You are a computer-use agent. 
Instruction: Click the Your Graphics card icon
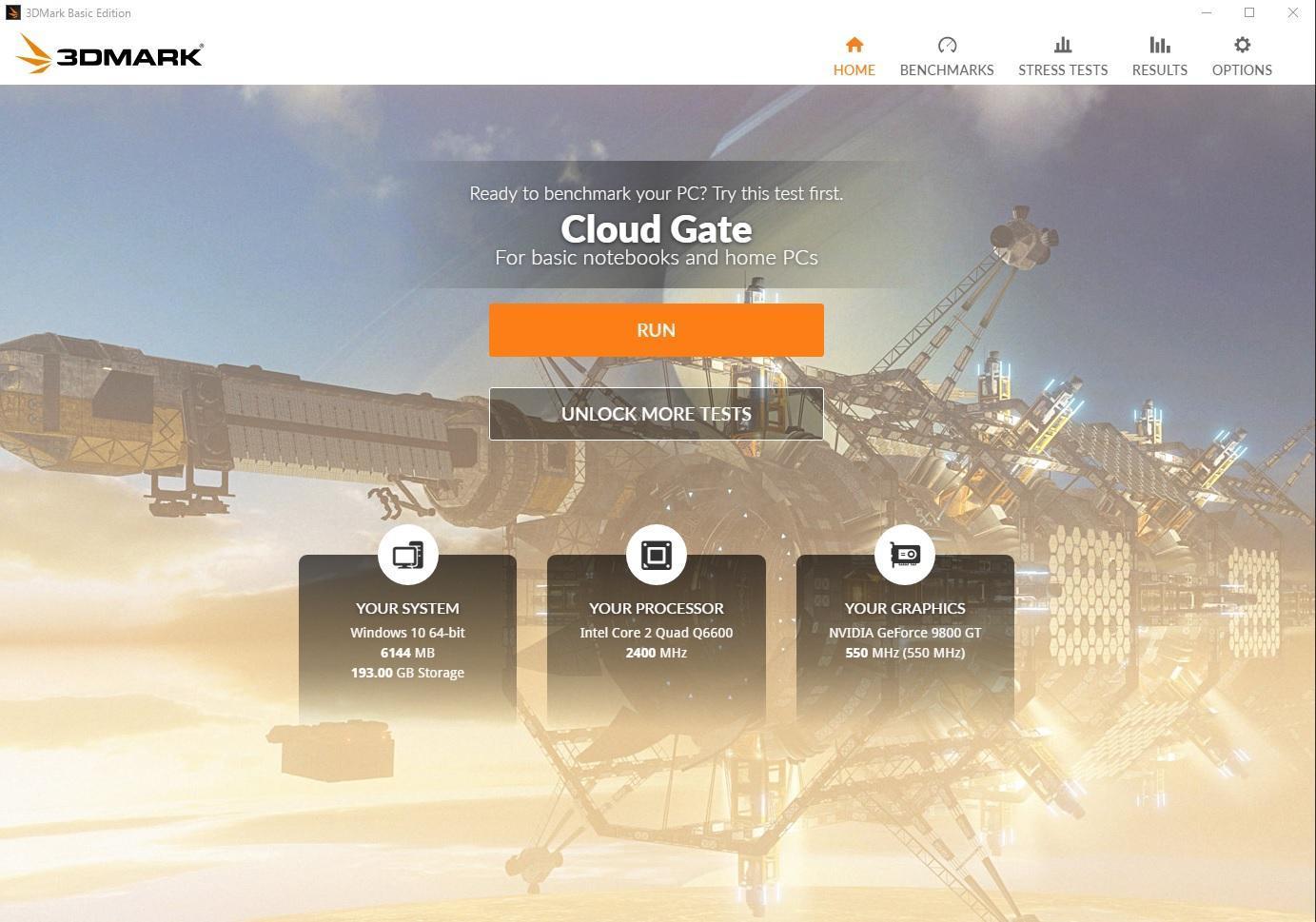(x=904, y=555)
